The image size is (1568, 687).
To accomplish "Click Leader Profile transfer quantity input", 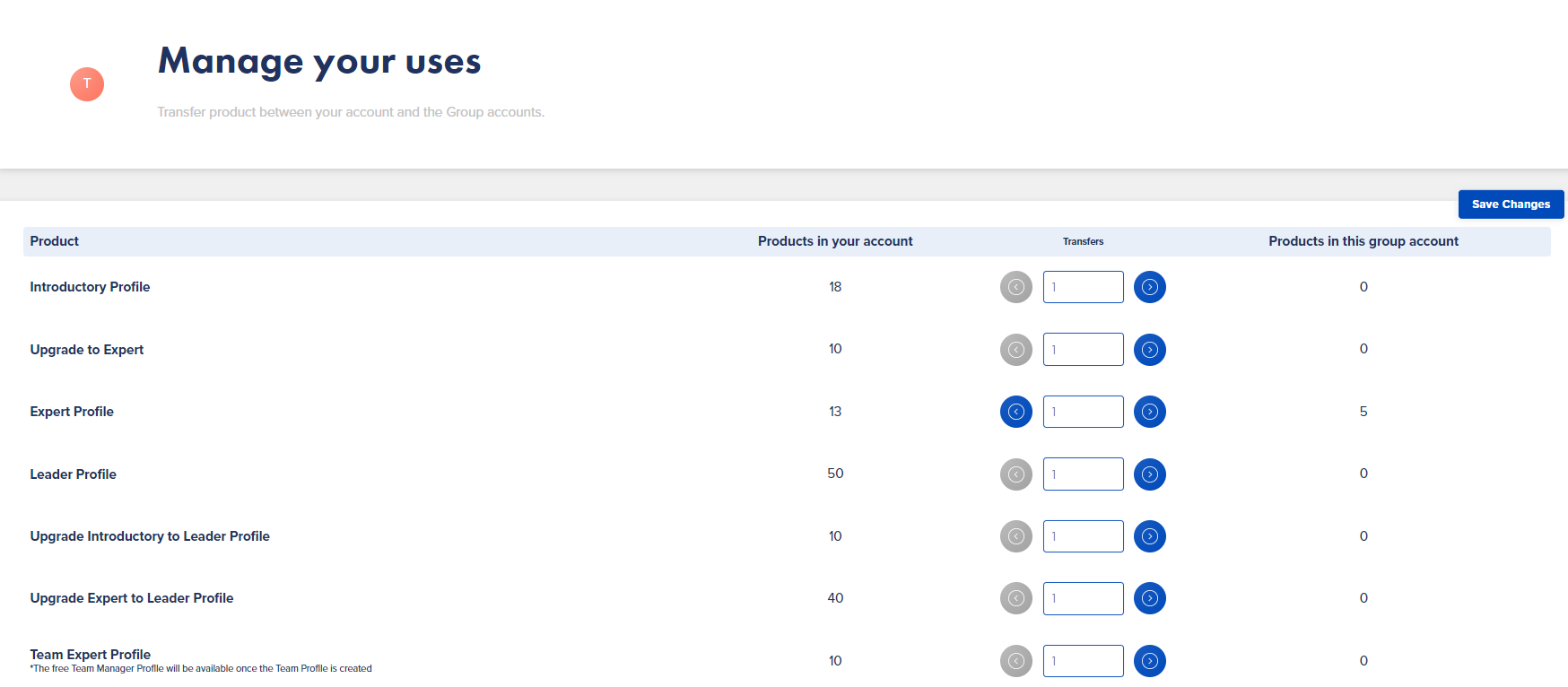I will pos(1084,474).
